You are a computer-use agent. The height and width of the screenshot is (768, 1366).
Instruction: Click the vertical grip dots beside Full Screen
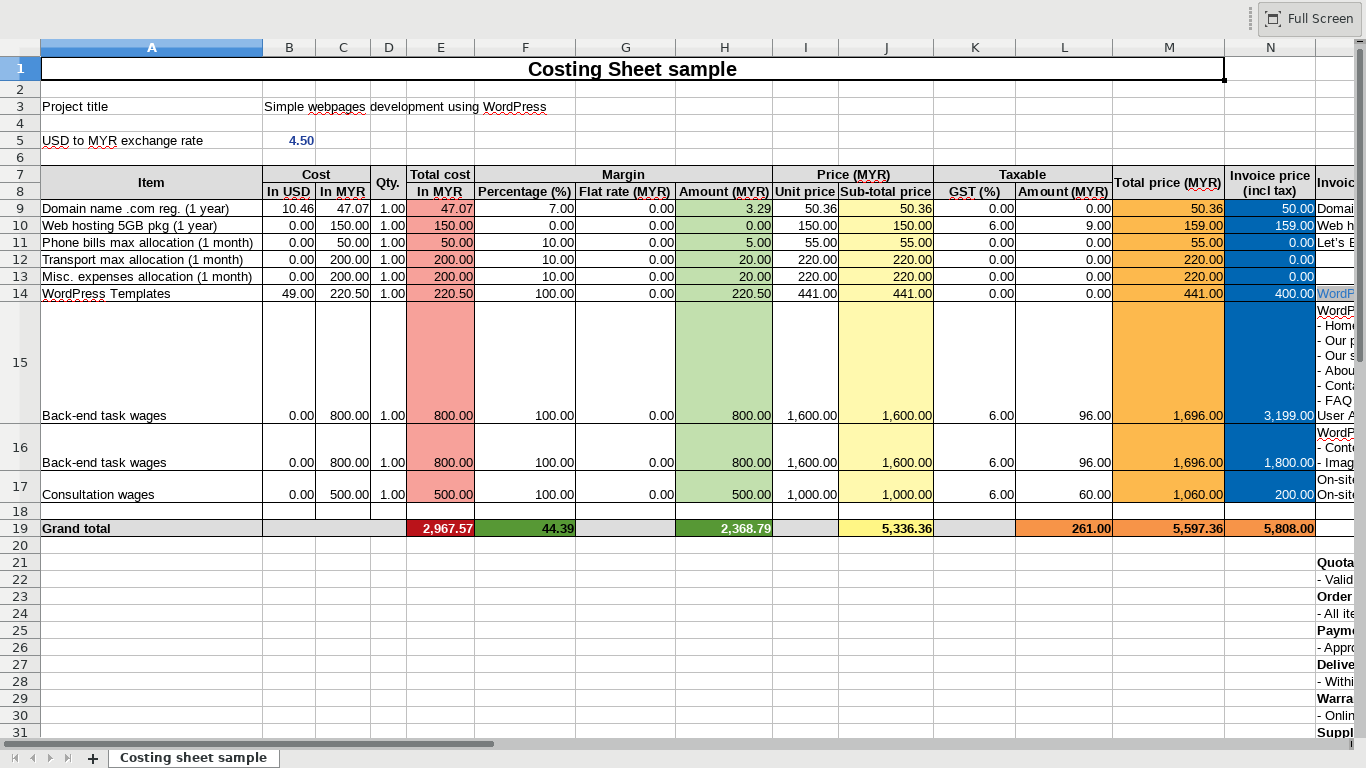click(1249, 18)
